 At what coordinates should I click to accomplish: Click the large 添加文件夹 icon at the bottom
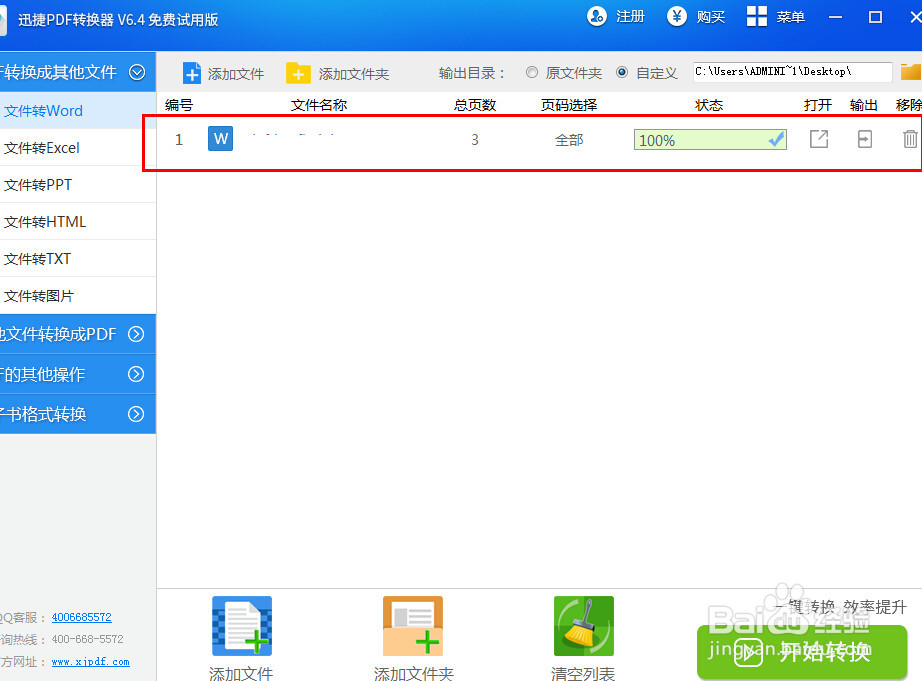pos(413,626)
